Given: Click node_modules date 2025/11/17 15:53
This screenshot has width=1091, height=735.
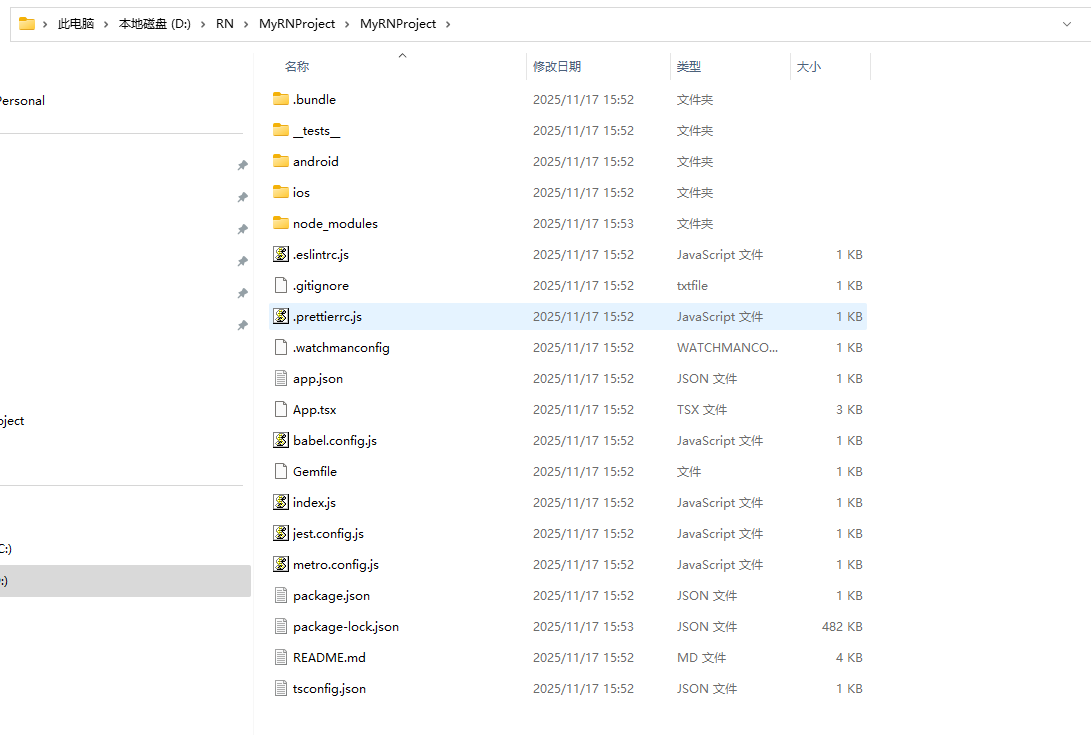Looking at the screenshot, I should (583, 223).
